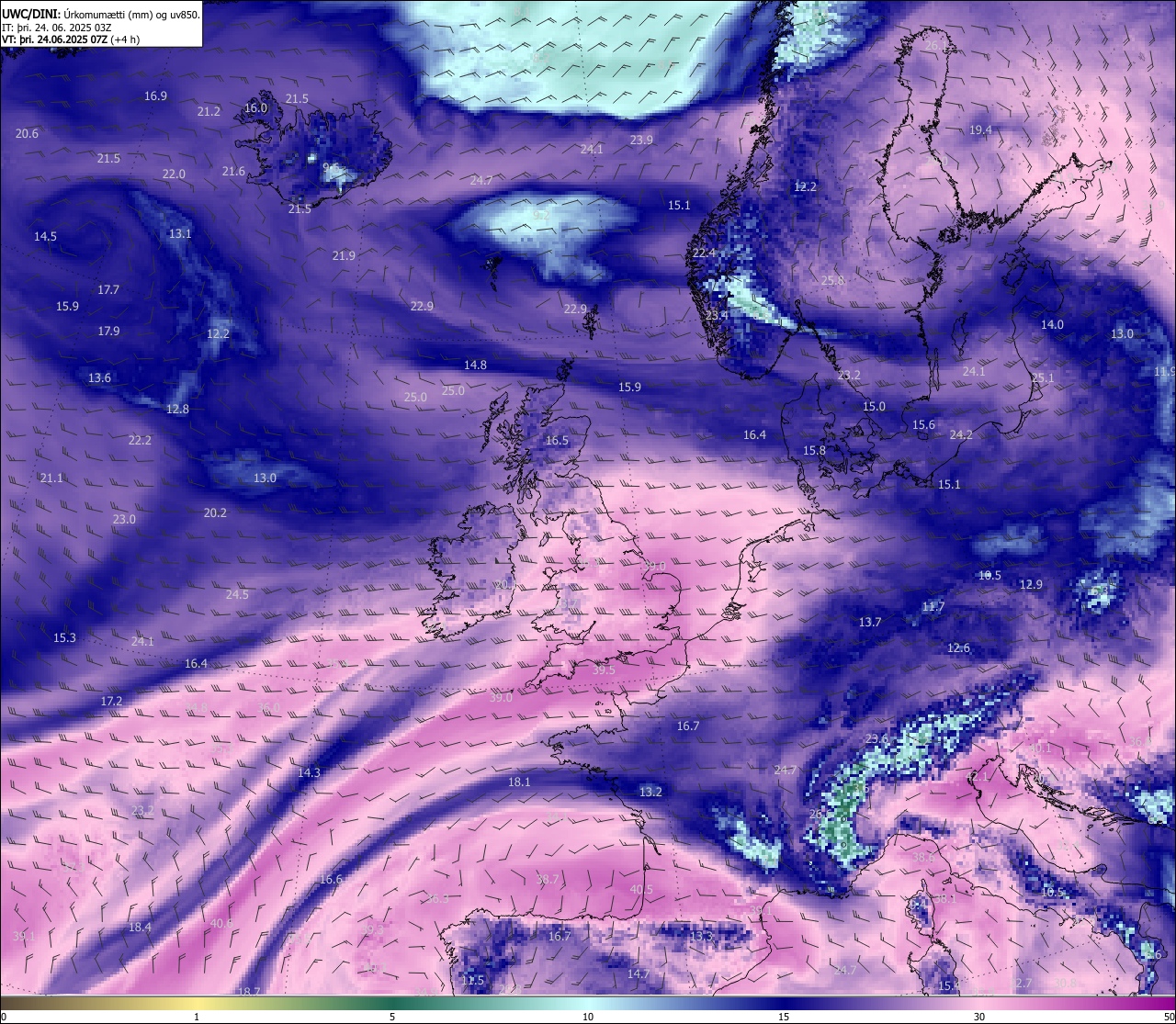
Task: Click the map value 13.2
Action: [x=650, y=793]
